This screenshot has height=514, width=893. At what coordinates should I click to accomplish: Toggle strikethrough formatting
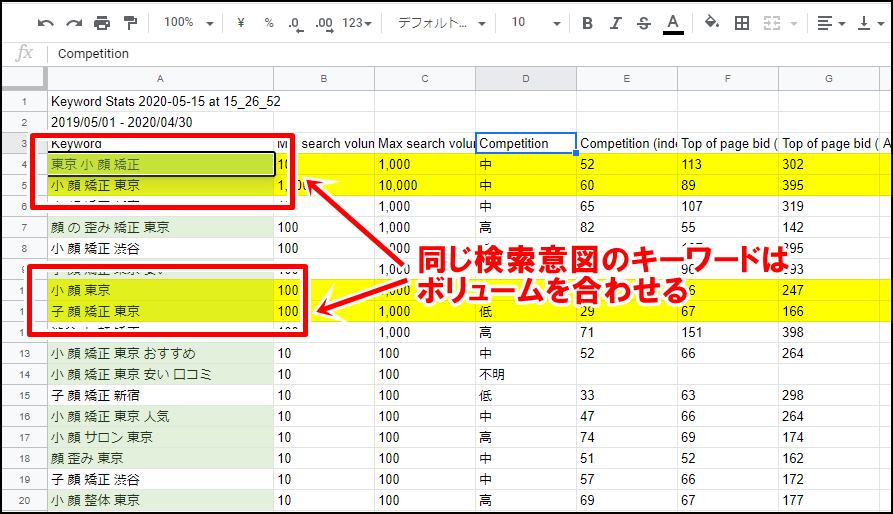point(644,23)
